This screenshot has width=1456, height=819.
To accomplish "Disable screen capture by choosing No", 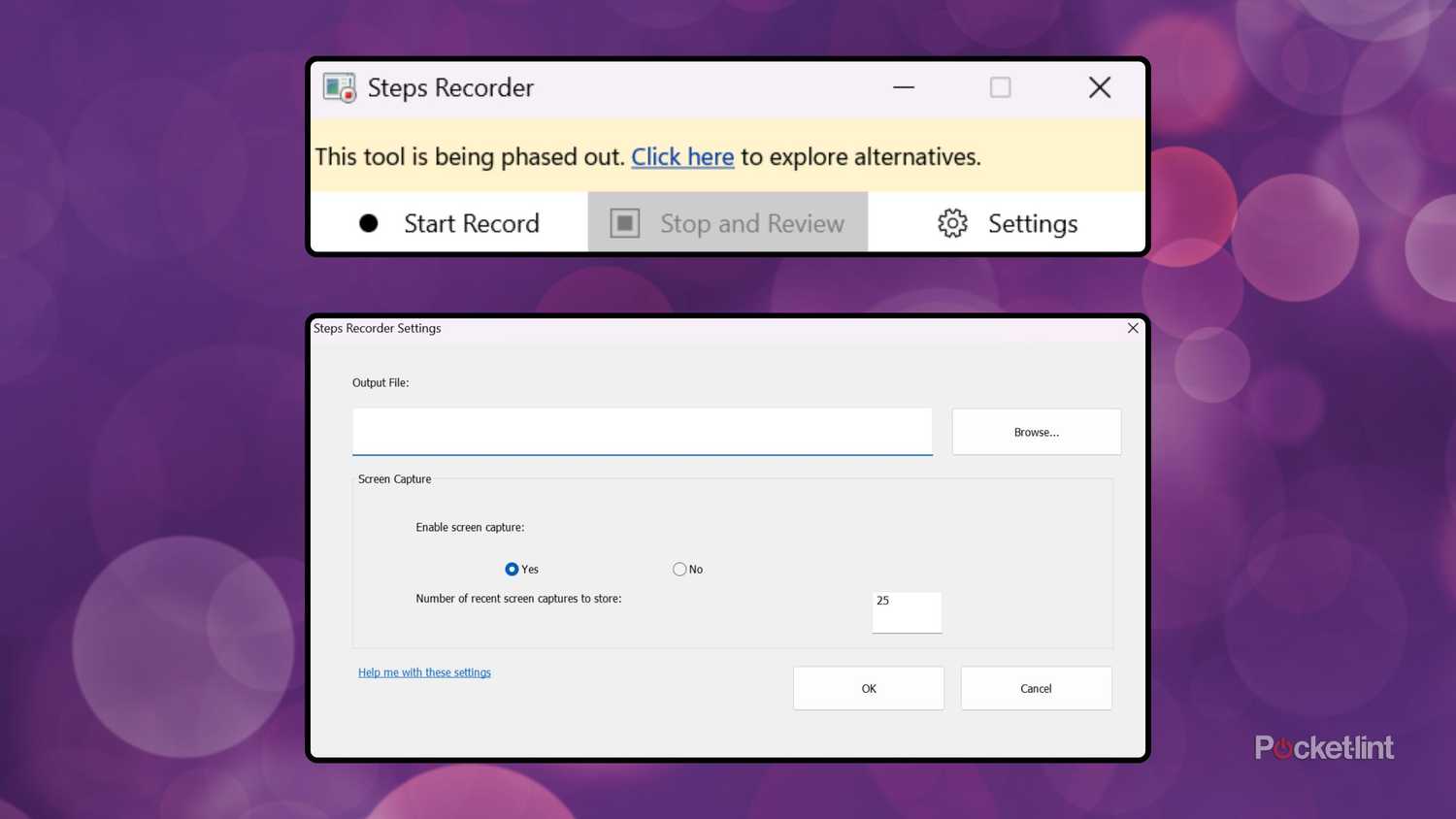I will point(679,569).
